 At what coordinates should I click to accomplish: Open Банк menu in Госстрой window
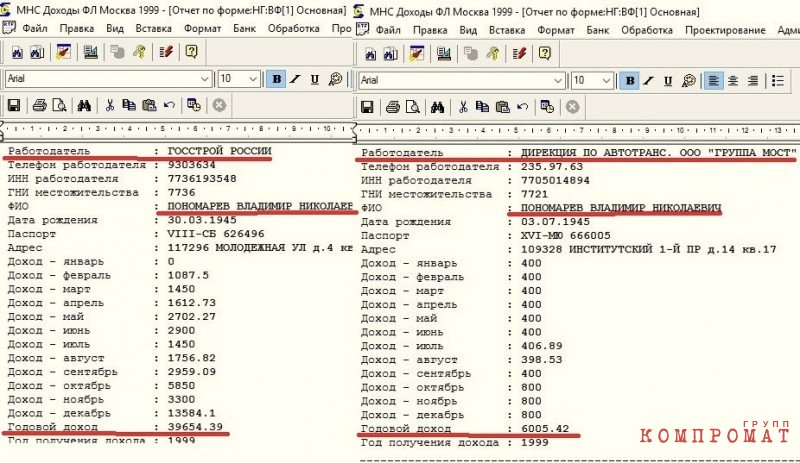point(244,29)
